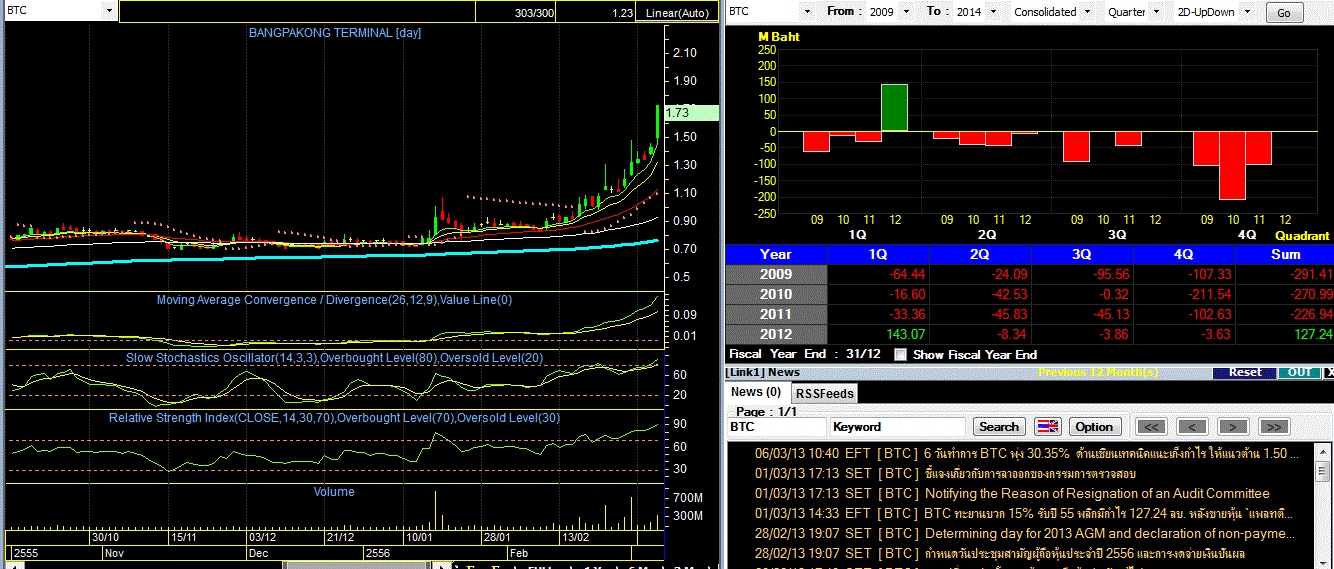
Task: Open the BTC symbol dropdown in the financials panel
Action: (806, 11)
